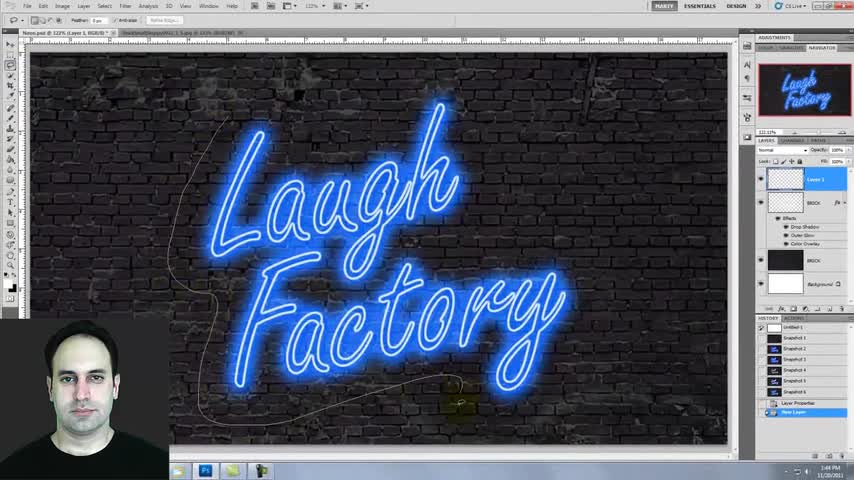Open the Screen Mode dropdown
This screenshot has height=480, width=854.
[362, 6]
